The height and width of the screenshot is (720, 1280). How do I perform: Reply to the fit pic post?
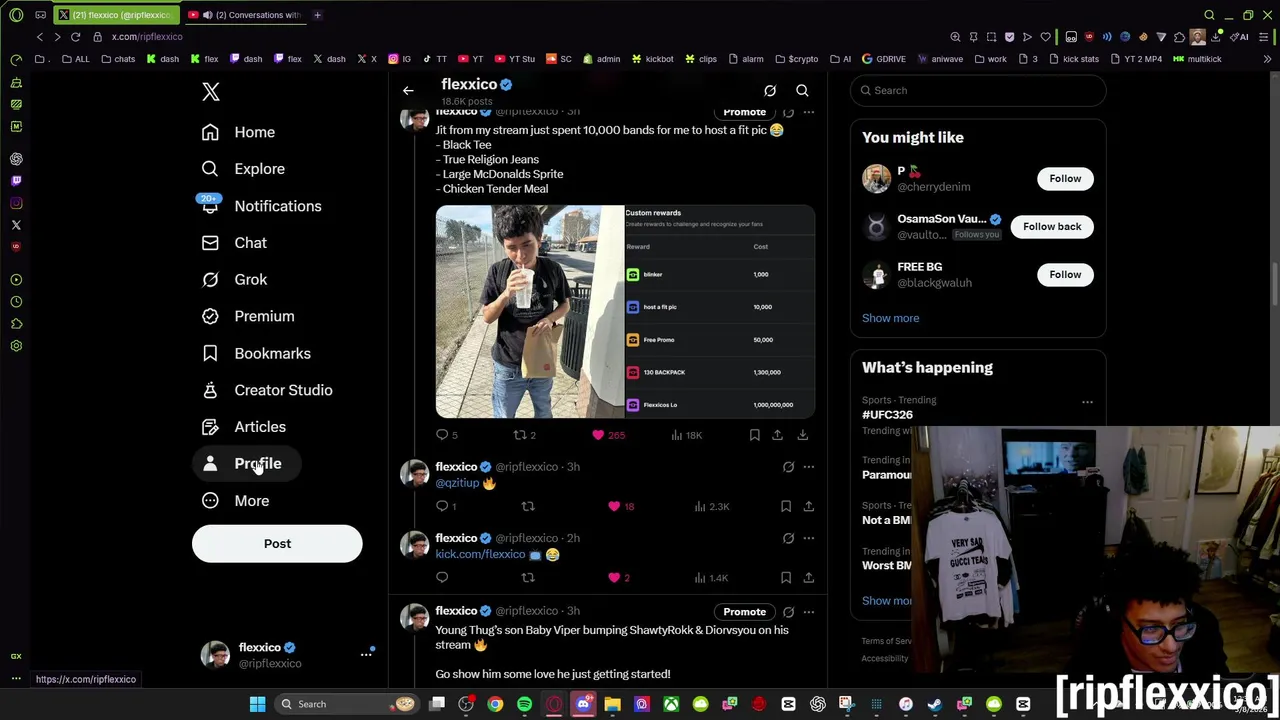442,435
